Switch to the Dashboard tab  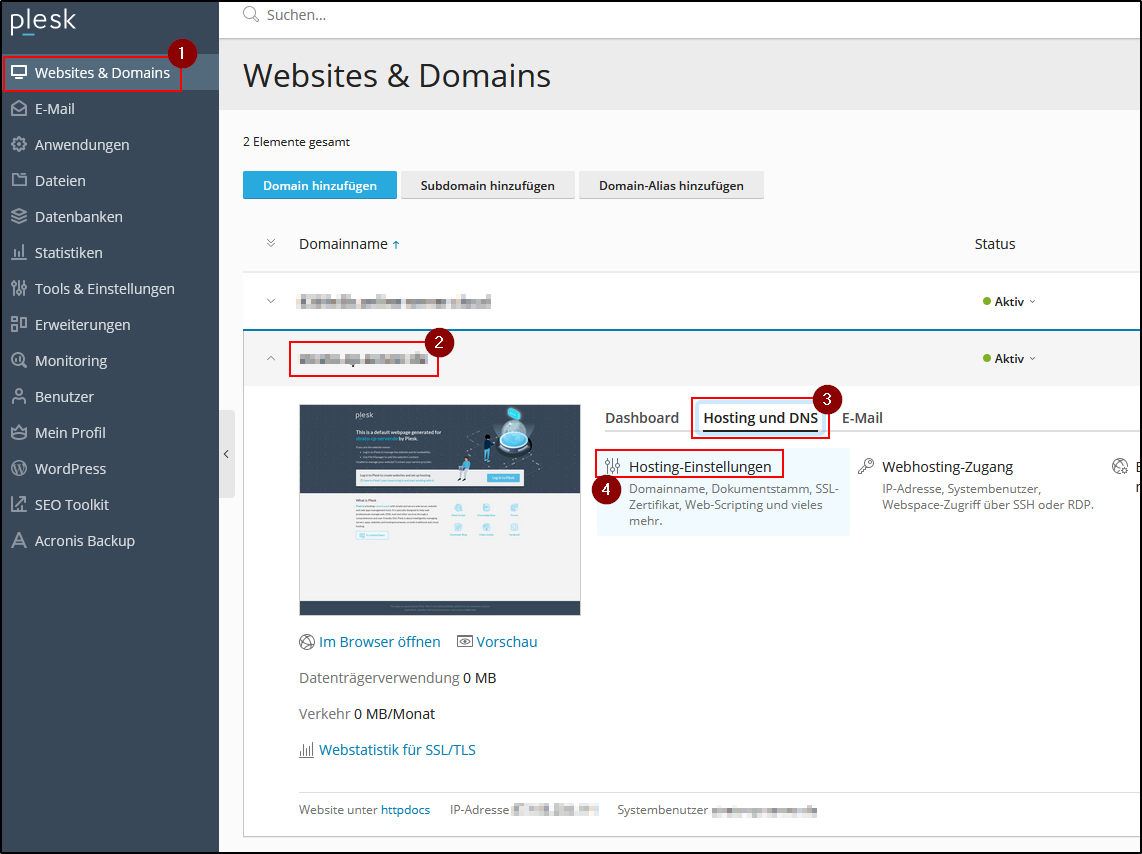tap(641, 418)
